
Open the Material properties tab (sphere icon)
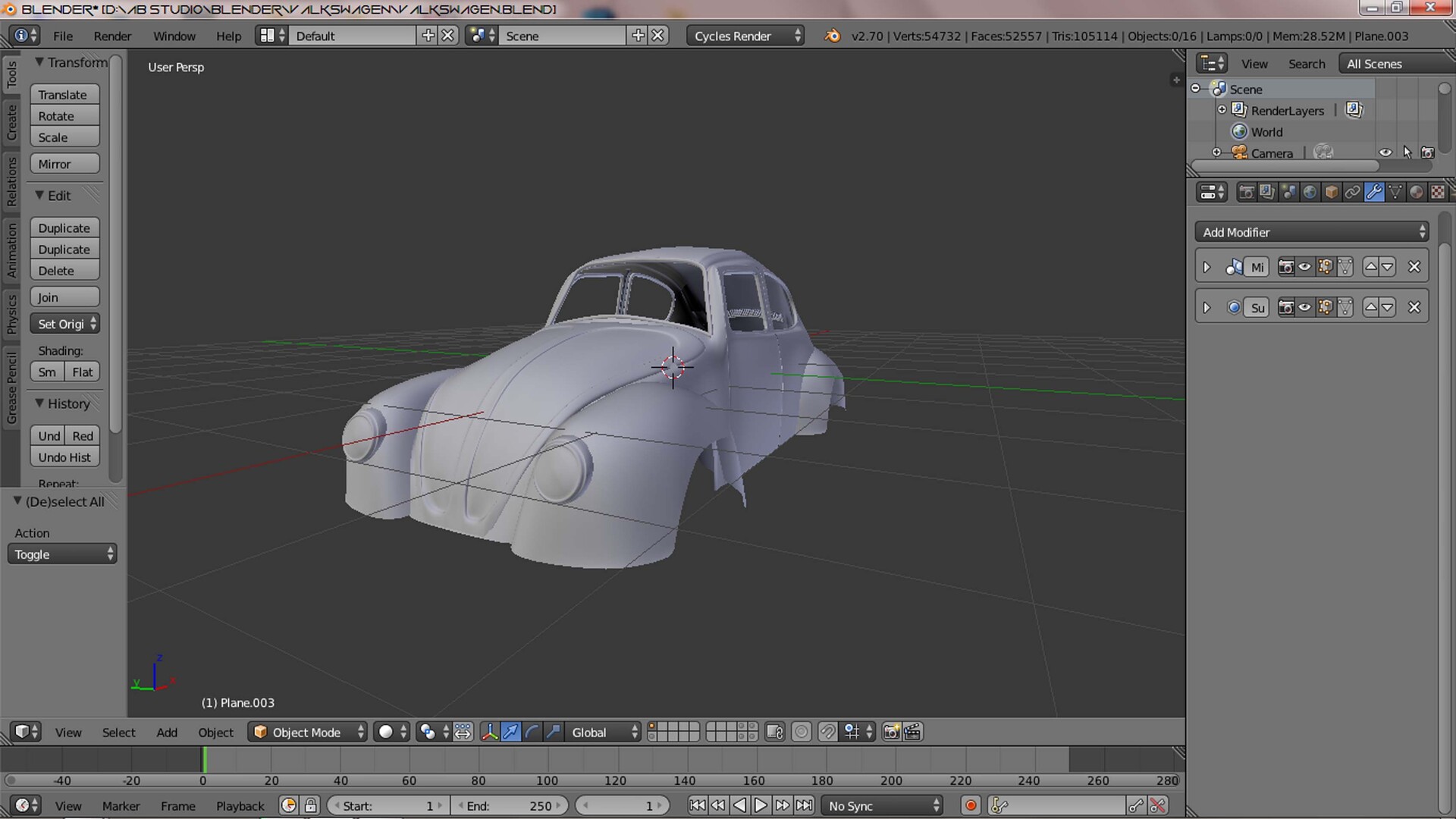[x=1416, y=192]
